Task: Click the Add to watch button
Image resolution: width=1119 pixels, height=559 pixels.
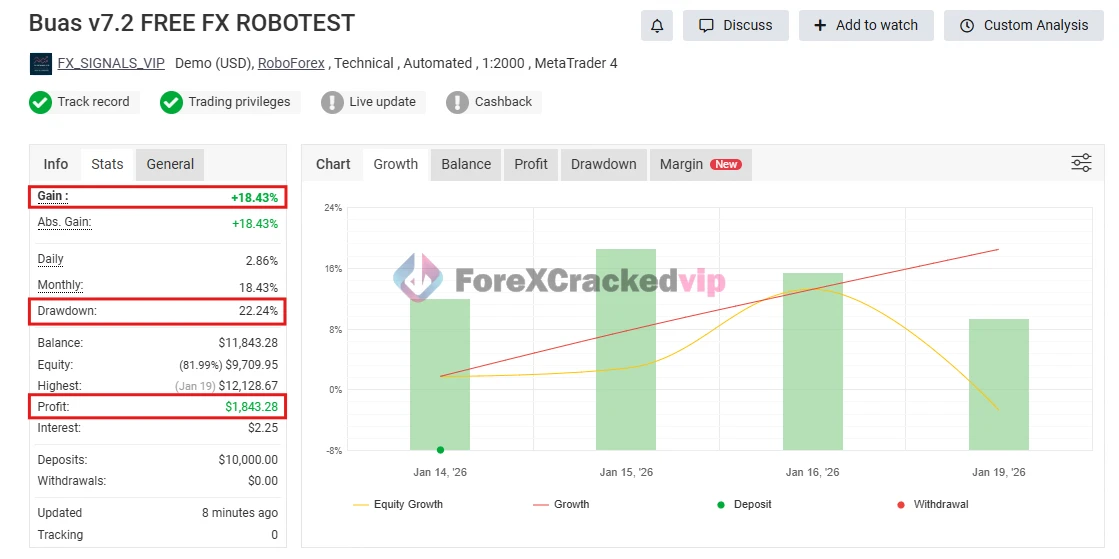Action: tap(865, 26)
